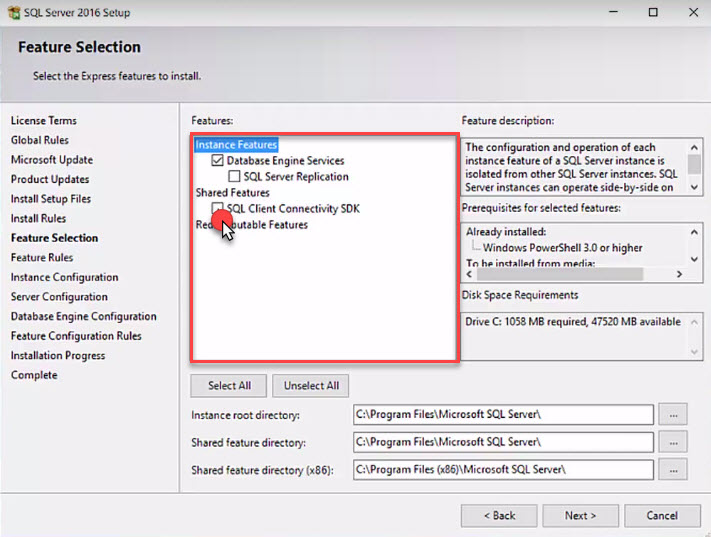Click the Already installed: entry

(506, 232)
